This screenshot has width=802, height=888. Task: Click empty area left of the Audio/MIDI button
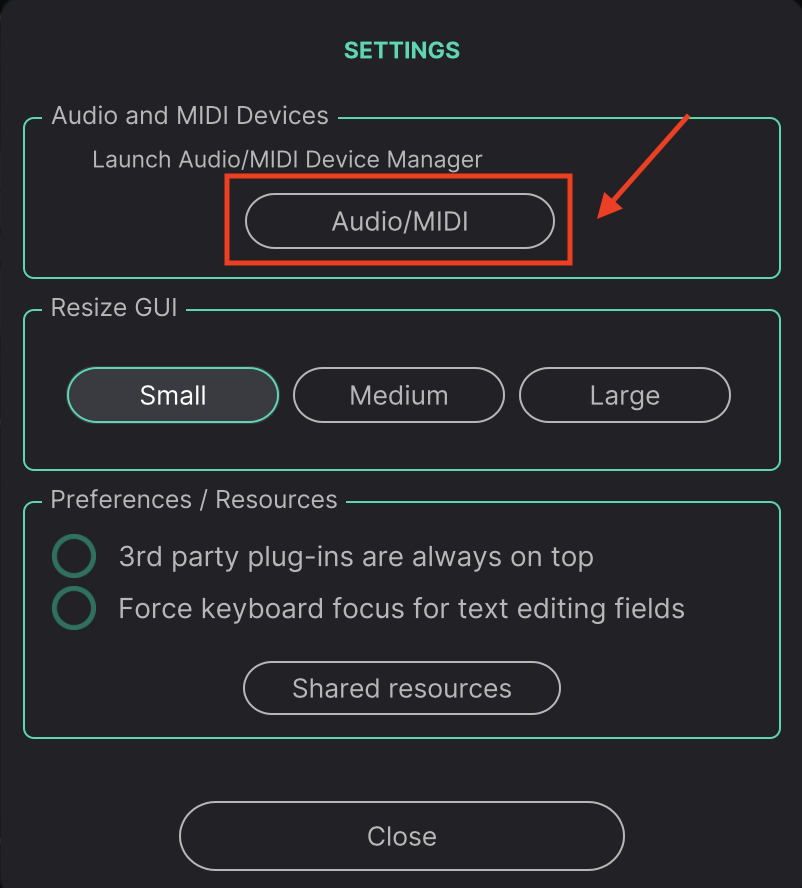(x=125, y=221)
